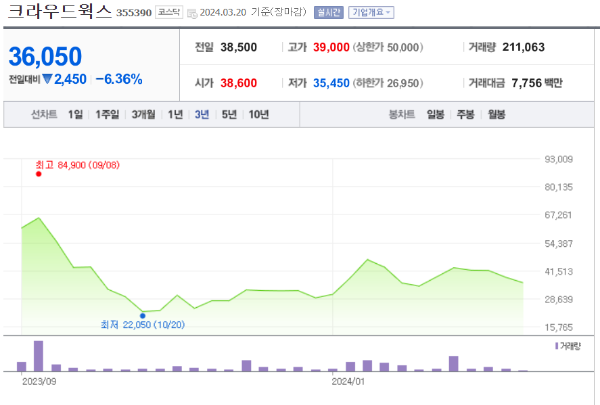Viewport: 600px width, 405px height.
Task: Click the stock code 355390
Action: tap(134, 13)
